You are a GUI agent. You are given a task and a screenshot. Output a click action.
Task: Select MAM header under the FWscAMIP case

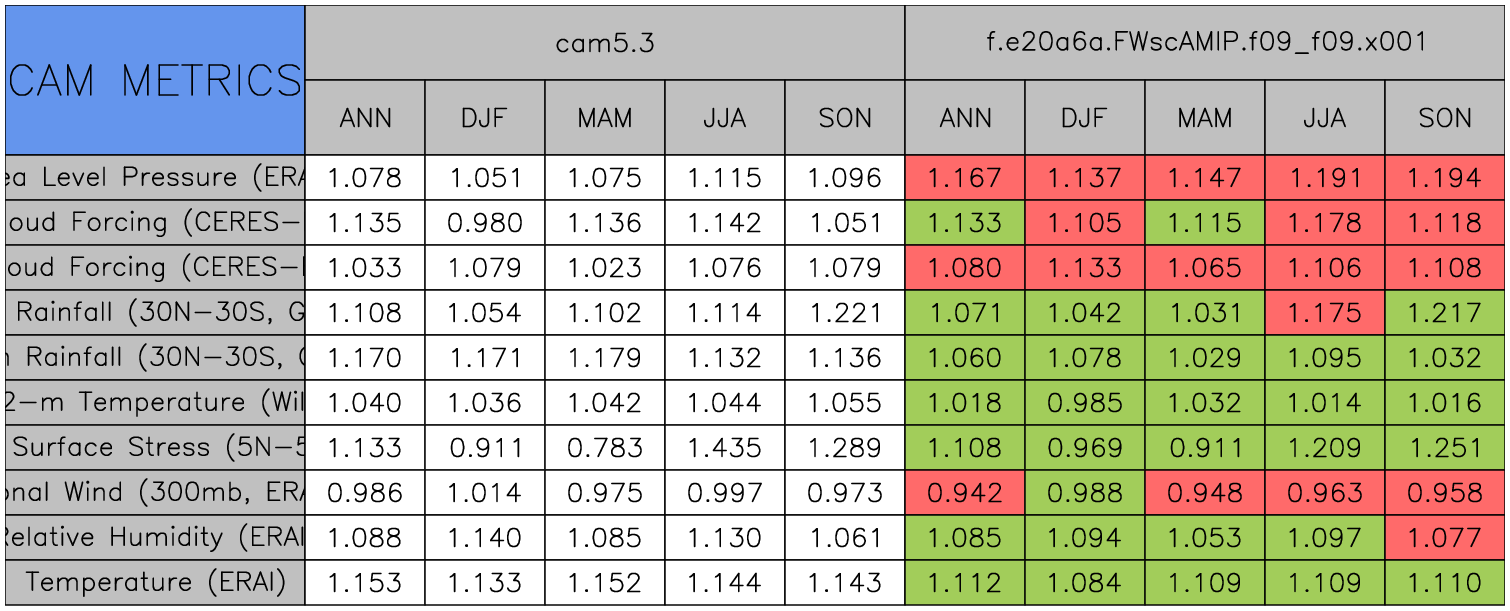pos(1205,118)
